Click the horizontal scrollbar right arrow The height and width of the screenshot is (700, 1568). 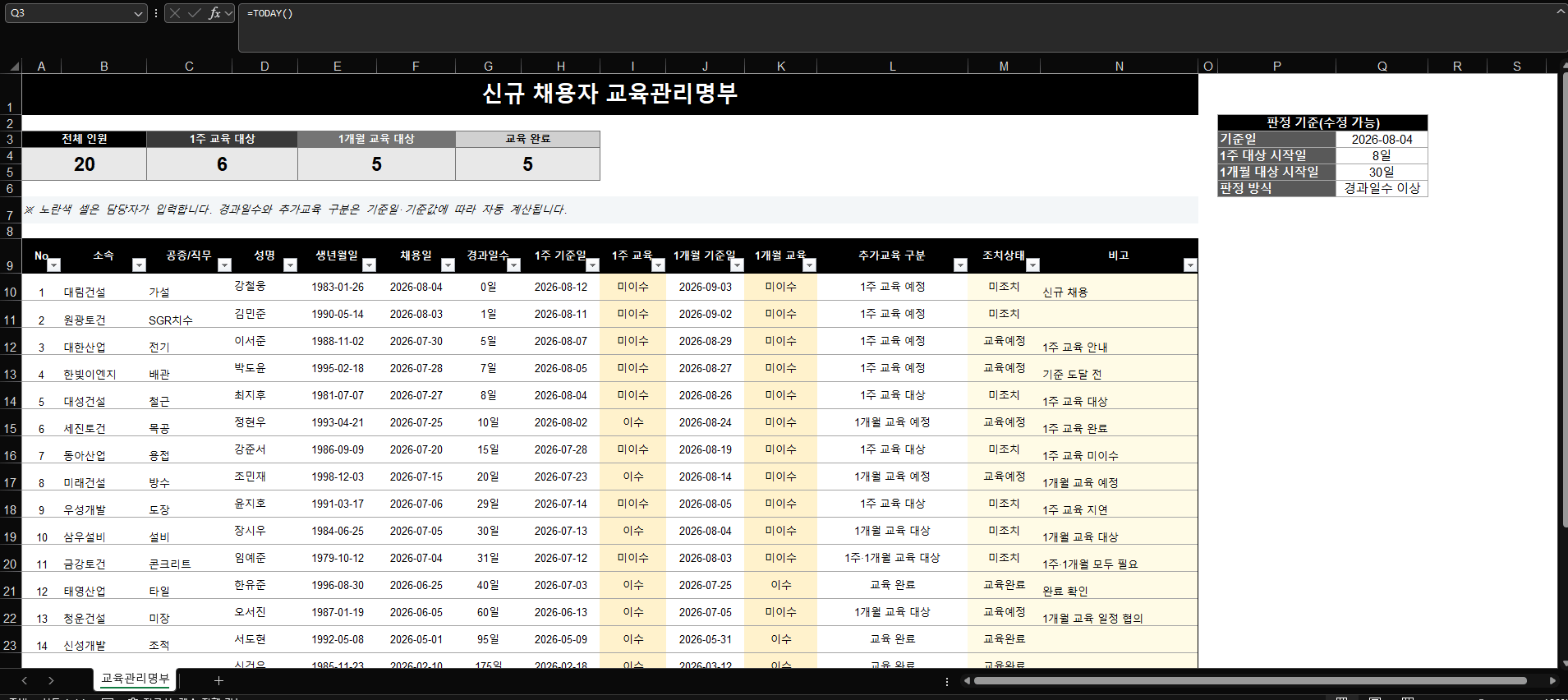(1552, 680)
